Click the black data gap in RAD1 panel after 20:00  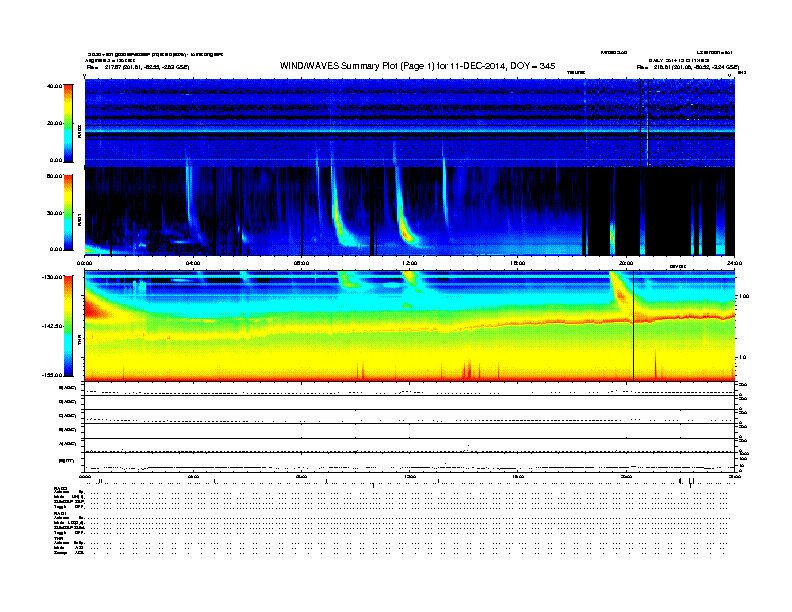pyautogui.click(x=667, y=211)
